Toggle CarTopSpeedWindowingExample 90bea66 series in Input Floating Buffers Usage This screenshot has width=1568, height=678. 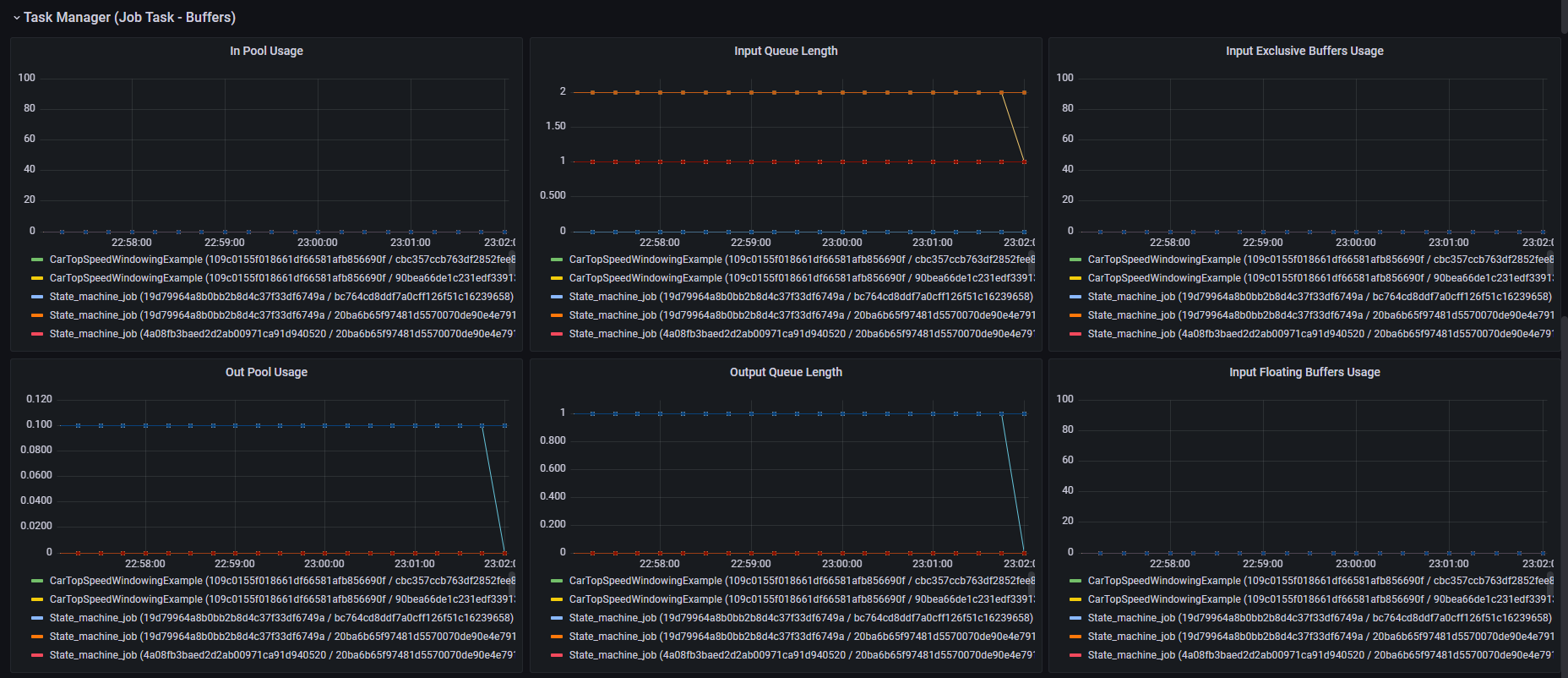[x=1320, y=599]
